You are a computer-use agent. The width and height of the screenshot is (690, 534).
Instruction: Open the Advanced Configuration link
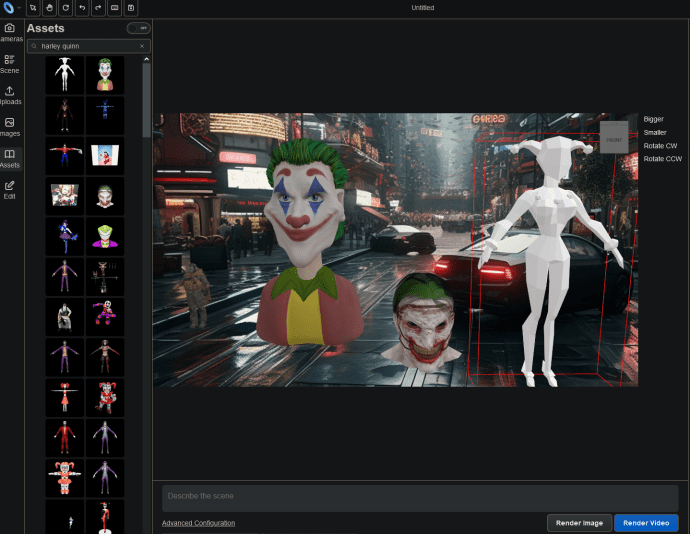tap(198, 523)
